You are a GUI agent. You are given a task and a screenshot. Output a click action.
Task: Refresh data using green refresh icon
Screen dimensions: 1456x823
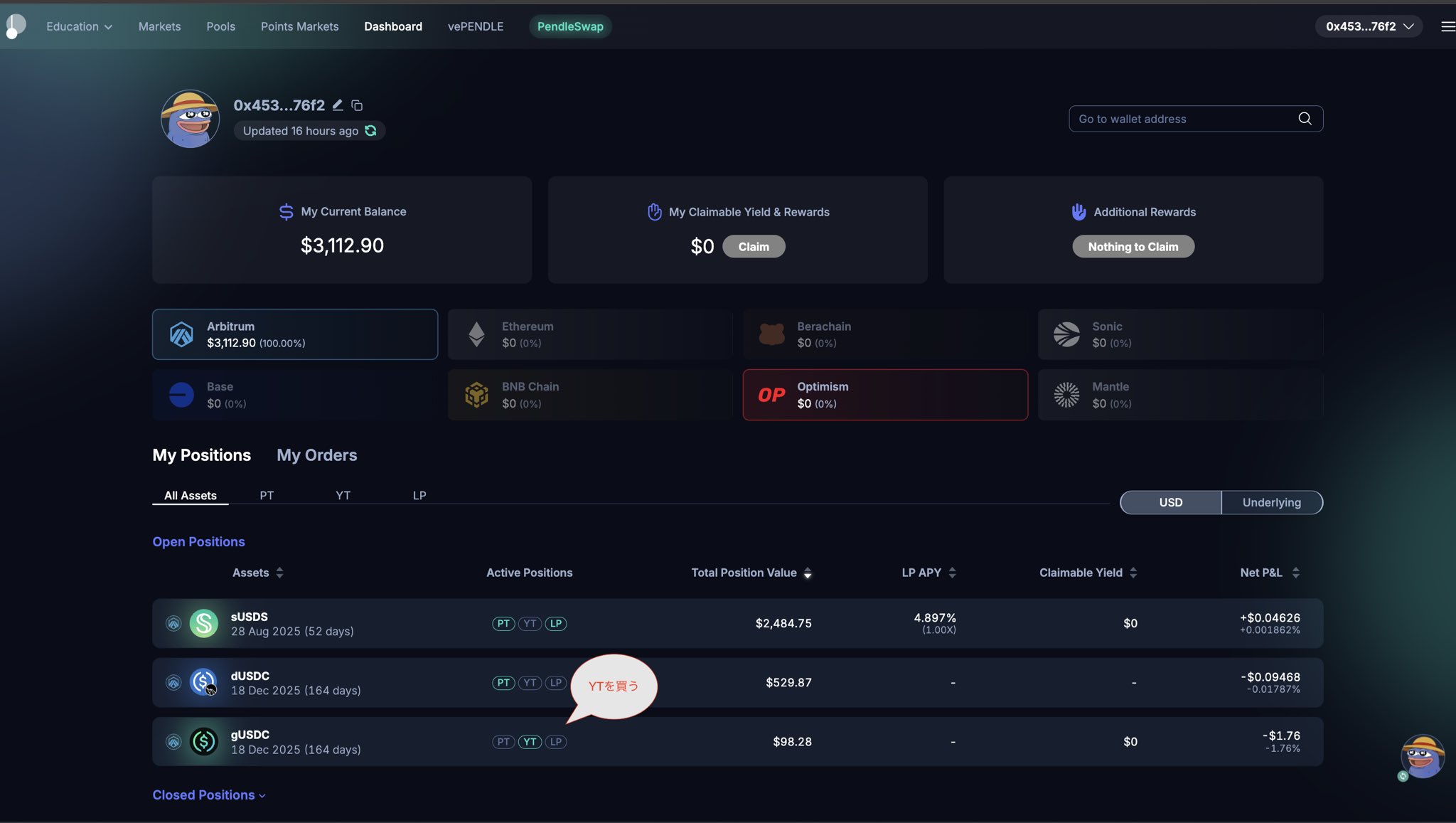tap(370, 131)
